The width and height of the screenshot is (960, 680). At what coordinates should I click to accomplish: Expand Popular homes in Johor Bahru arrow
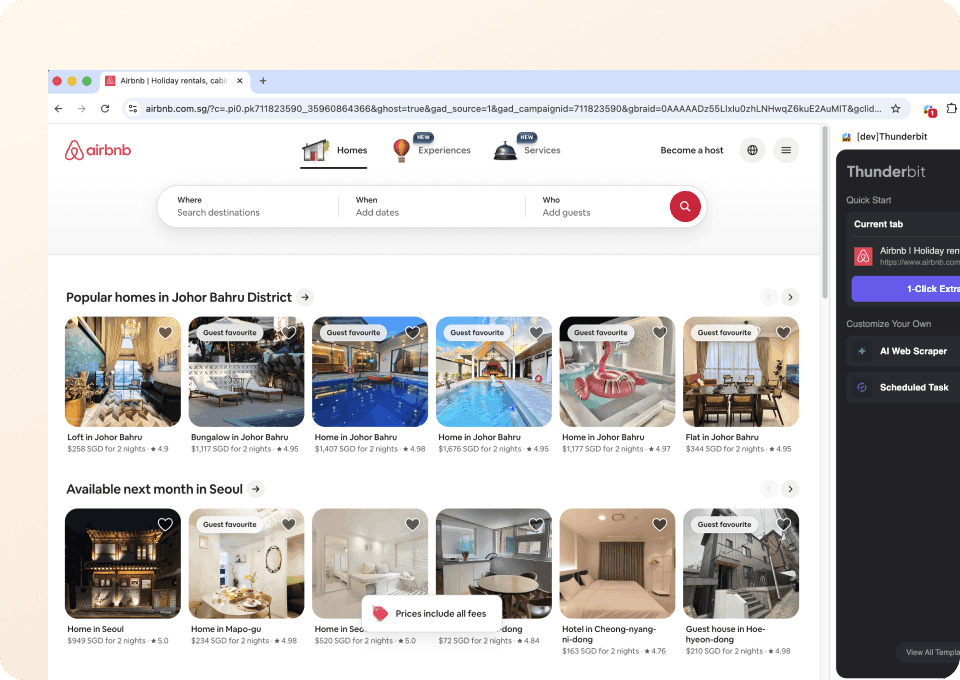point(305,297)
